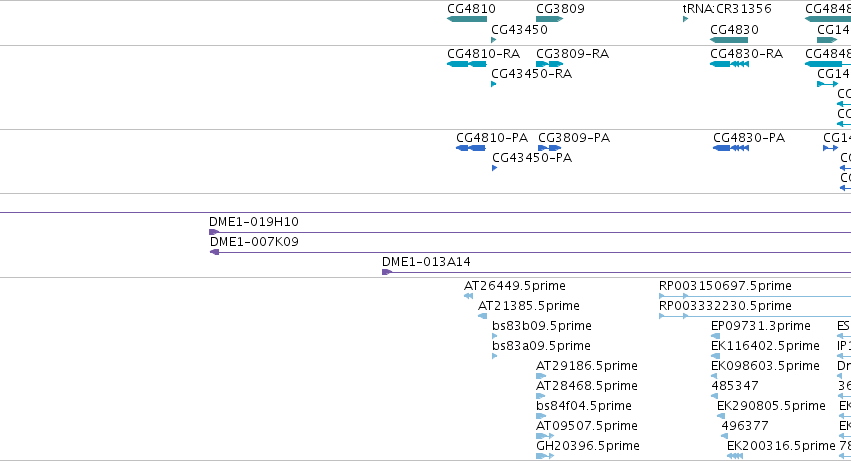851x461 pixels.
Task: Select the RP003150697.5prime read feature
Action: coord(755,296)
